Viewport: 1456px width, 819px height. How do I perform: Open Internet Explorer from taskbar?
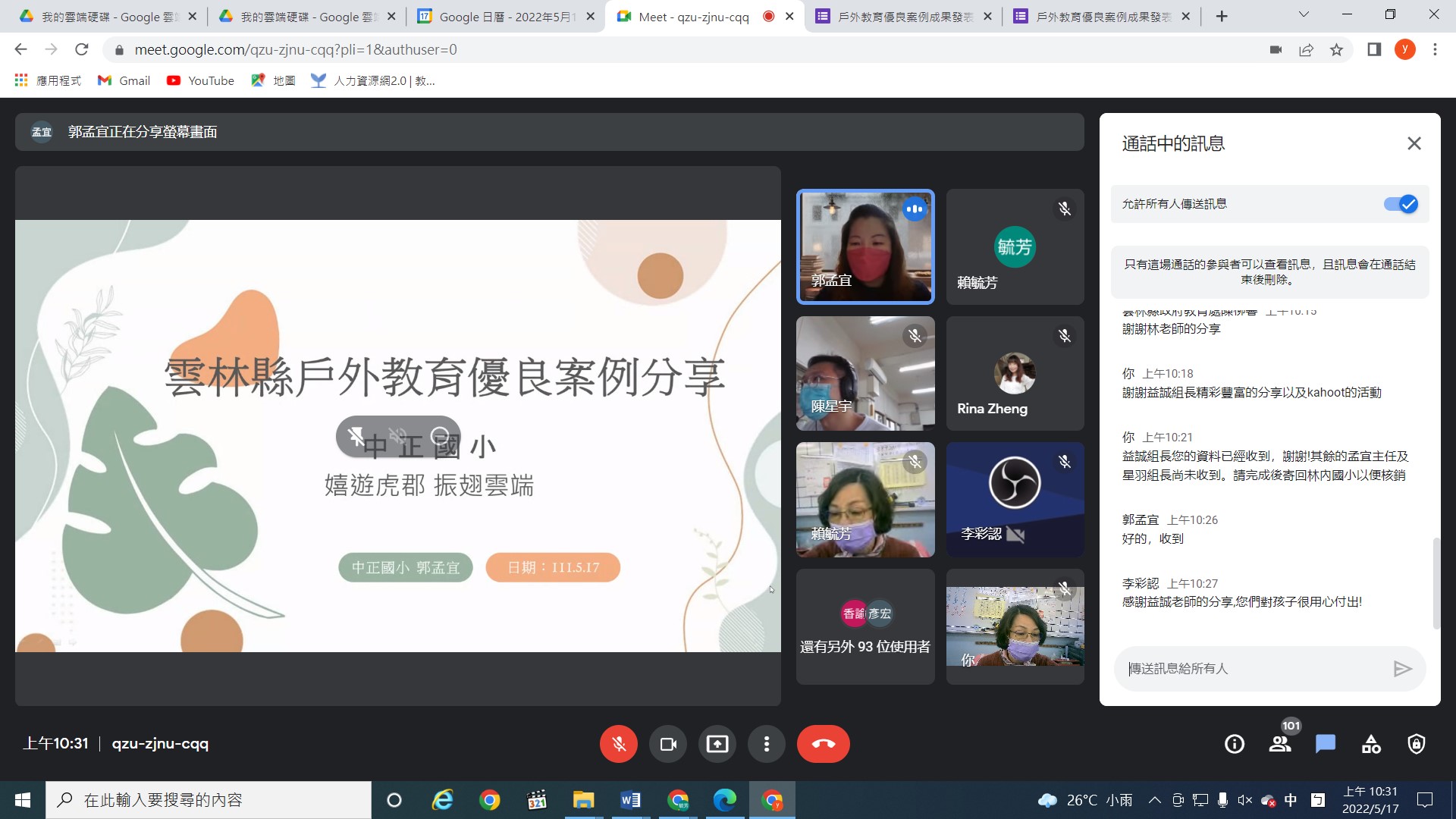click(442, 800)
